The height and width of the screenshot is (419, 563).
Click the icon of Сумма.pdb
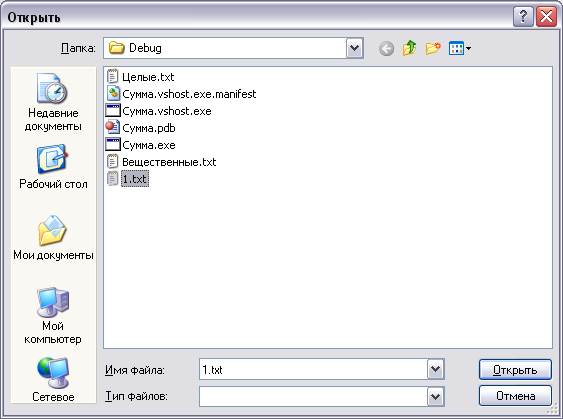coord(113,128)
